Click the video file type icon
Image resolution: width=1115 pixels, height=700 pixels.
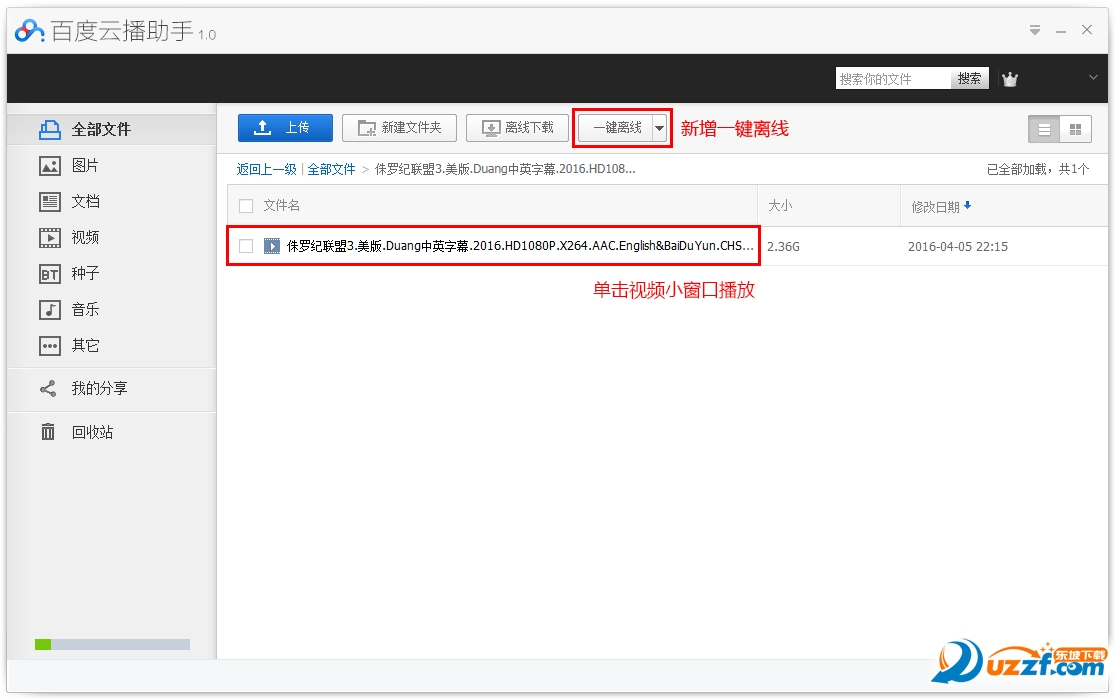(272, 246)
